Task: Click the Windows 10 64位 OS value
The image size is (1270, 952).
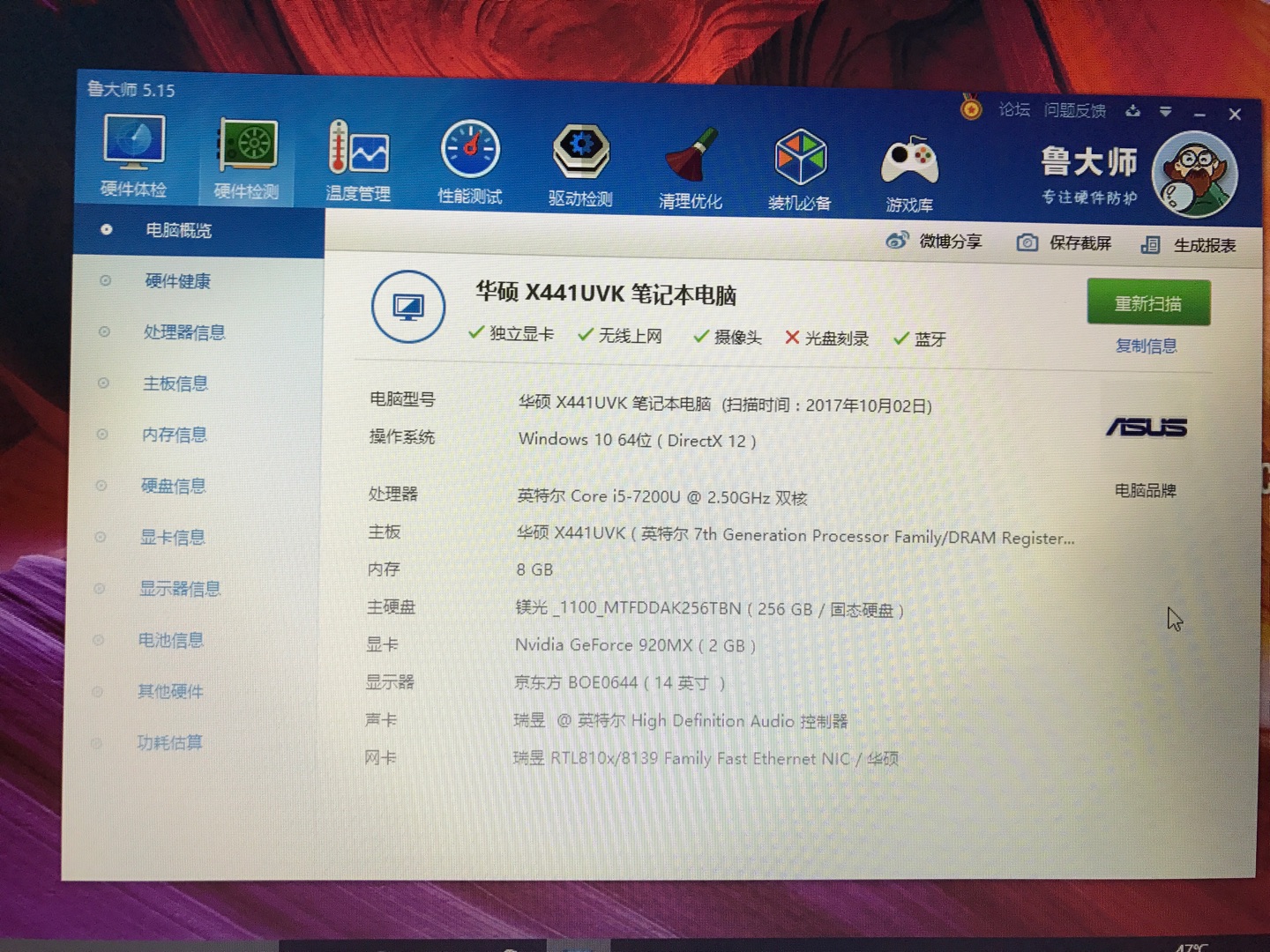Action: [x=637, y=439]
